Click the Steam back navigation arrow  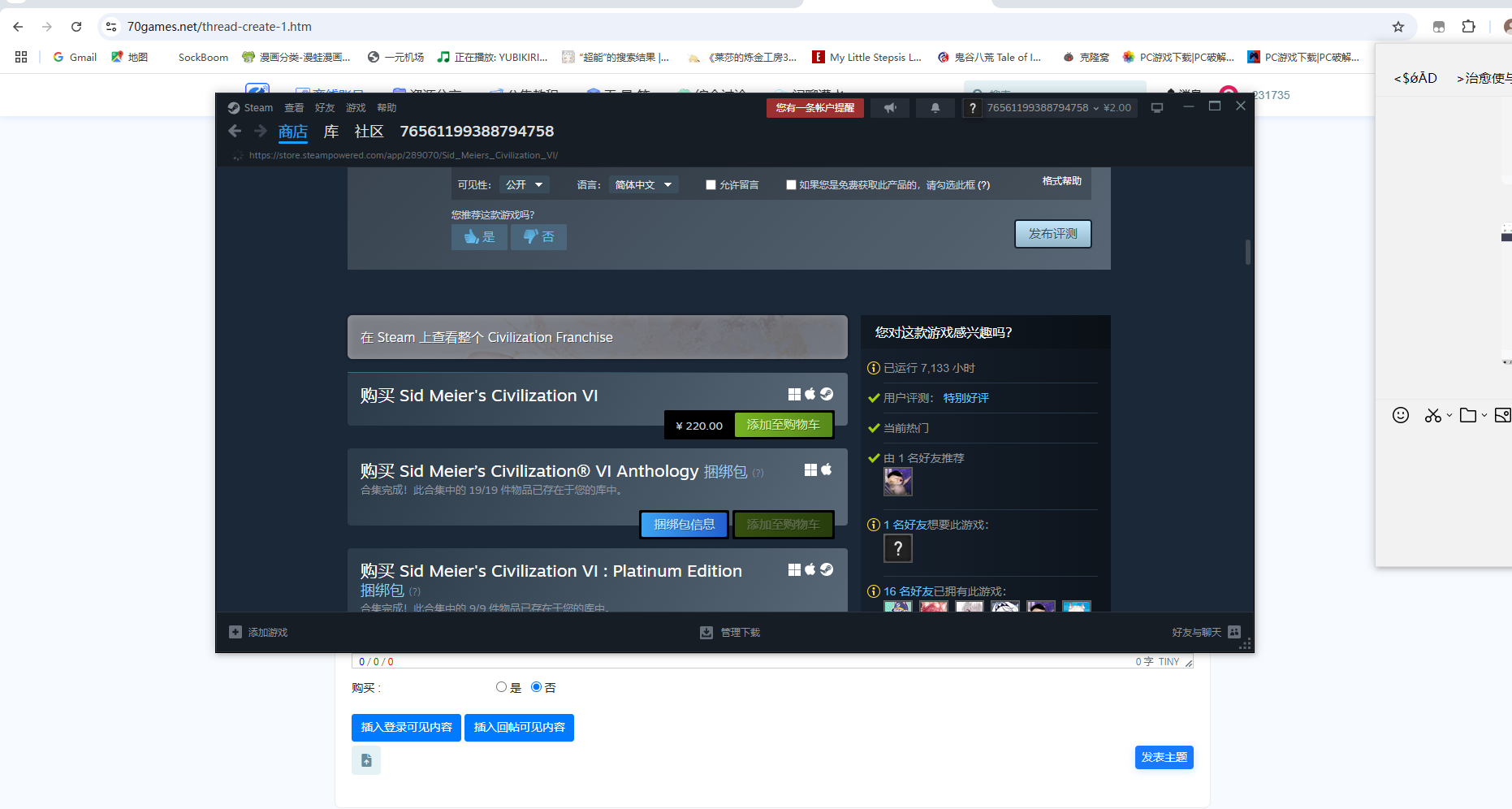click(x=235, y=131)
